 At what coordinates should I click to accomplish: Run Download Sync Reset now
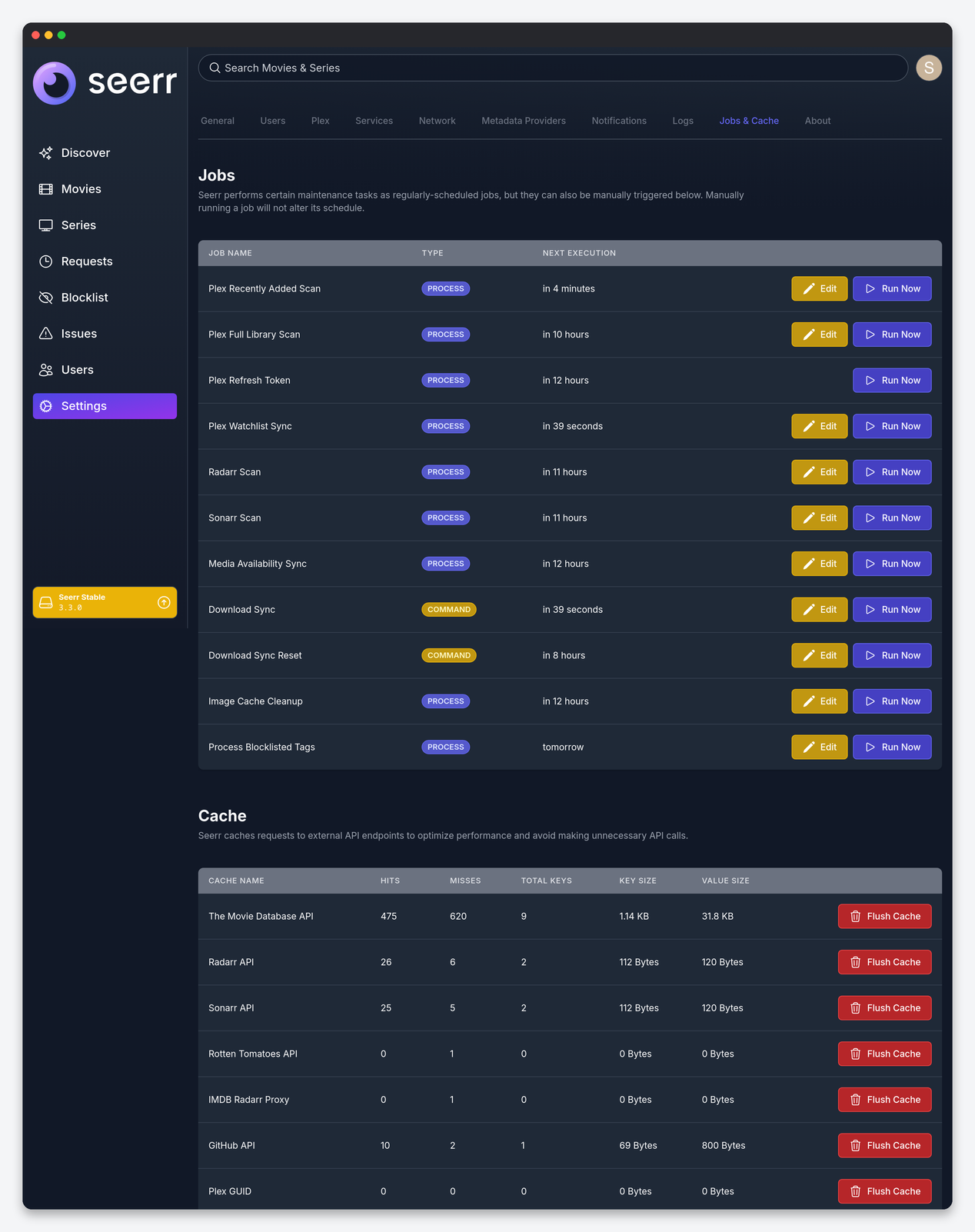point(892,655)
